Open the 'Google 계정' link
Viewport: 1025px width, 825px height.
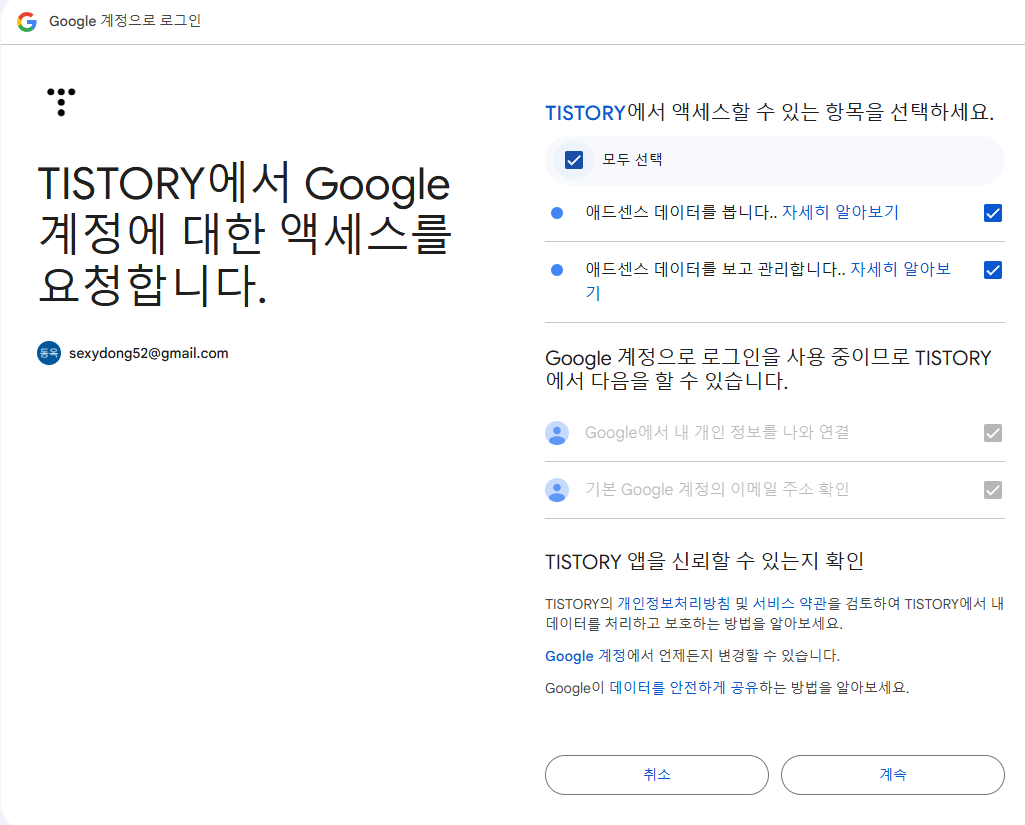click(x=586, y=656)
